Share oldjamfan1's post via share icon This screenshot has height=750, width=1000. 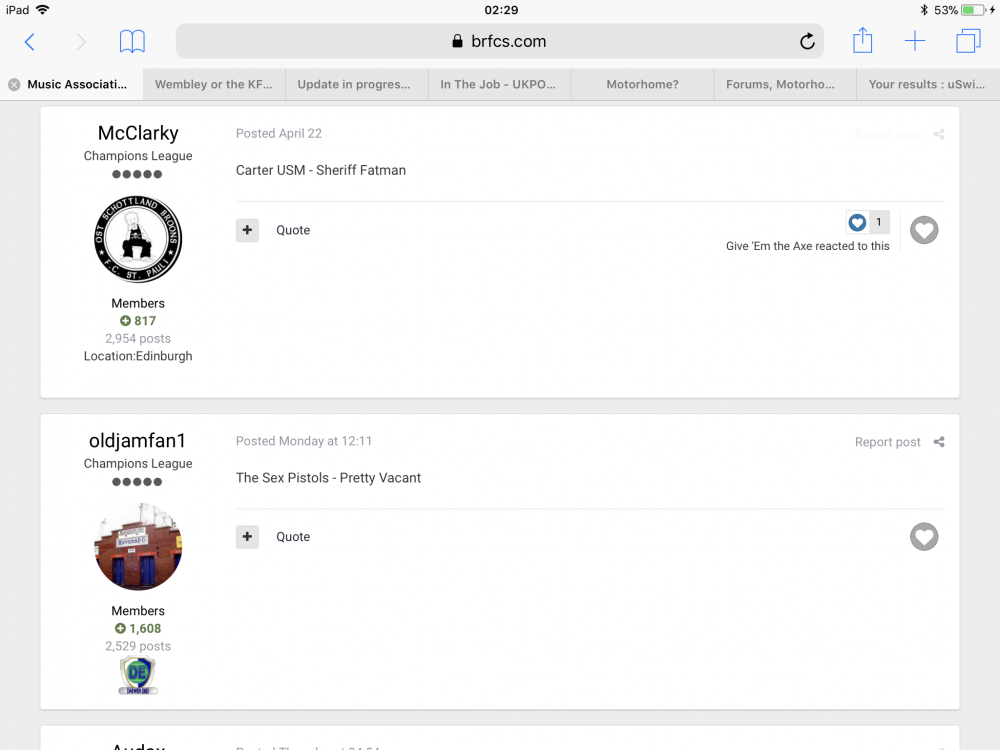tap(939, 442)
